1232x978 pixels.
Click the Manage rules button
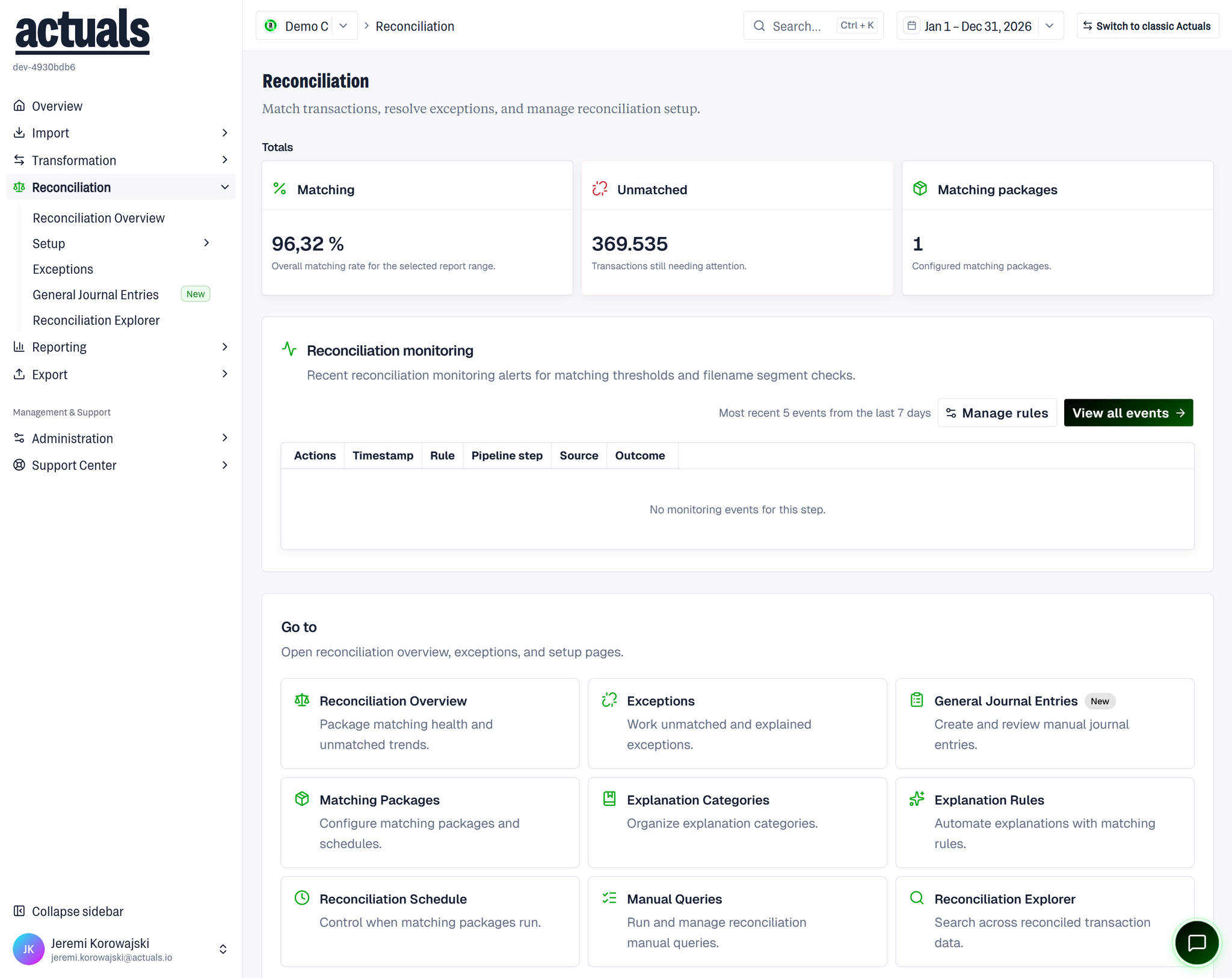click(x=997, y=413)
